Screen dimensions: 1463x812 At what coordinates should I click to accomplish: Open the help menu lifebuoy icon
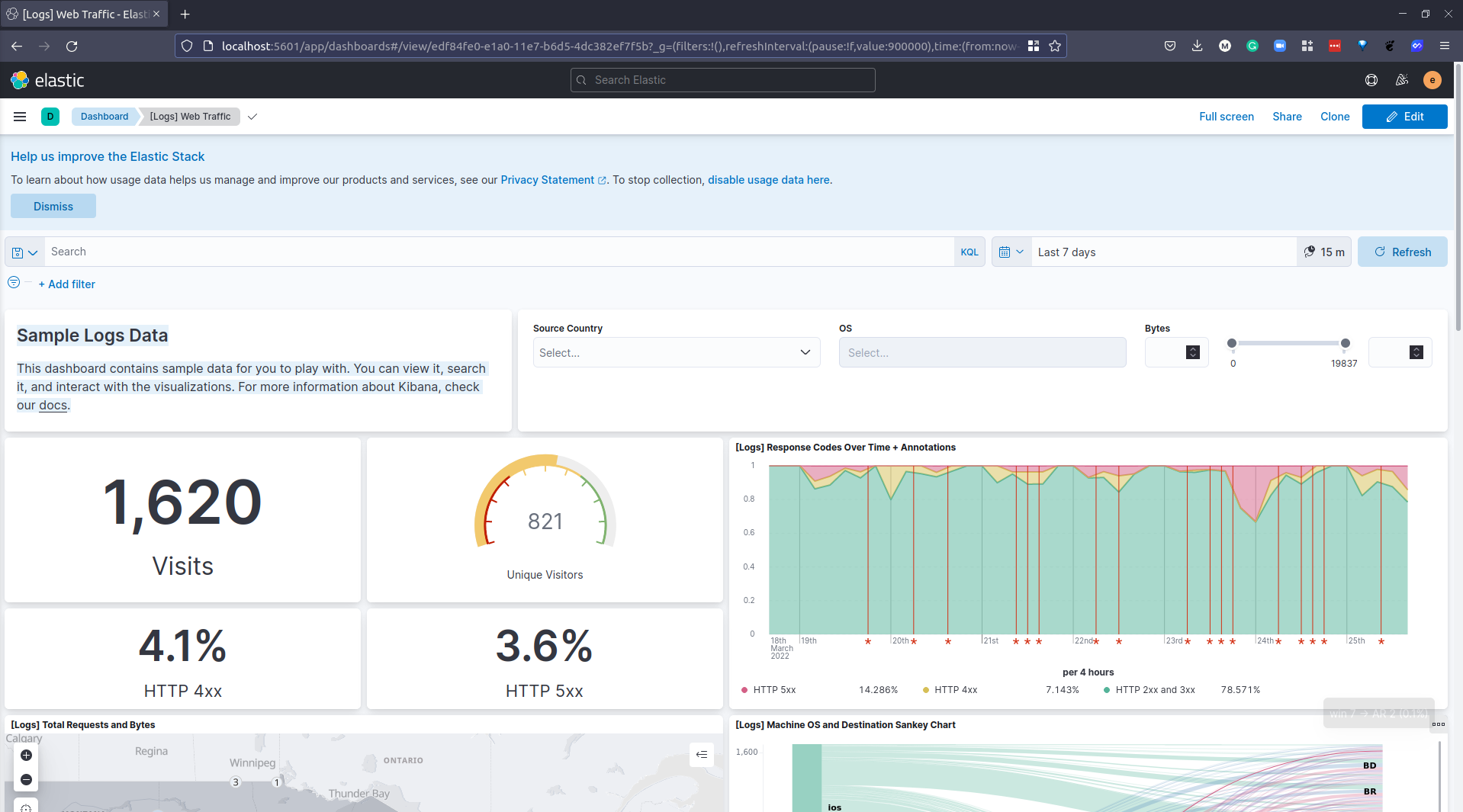click(1371, 80)
